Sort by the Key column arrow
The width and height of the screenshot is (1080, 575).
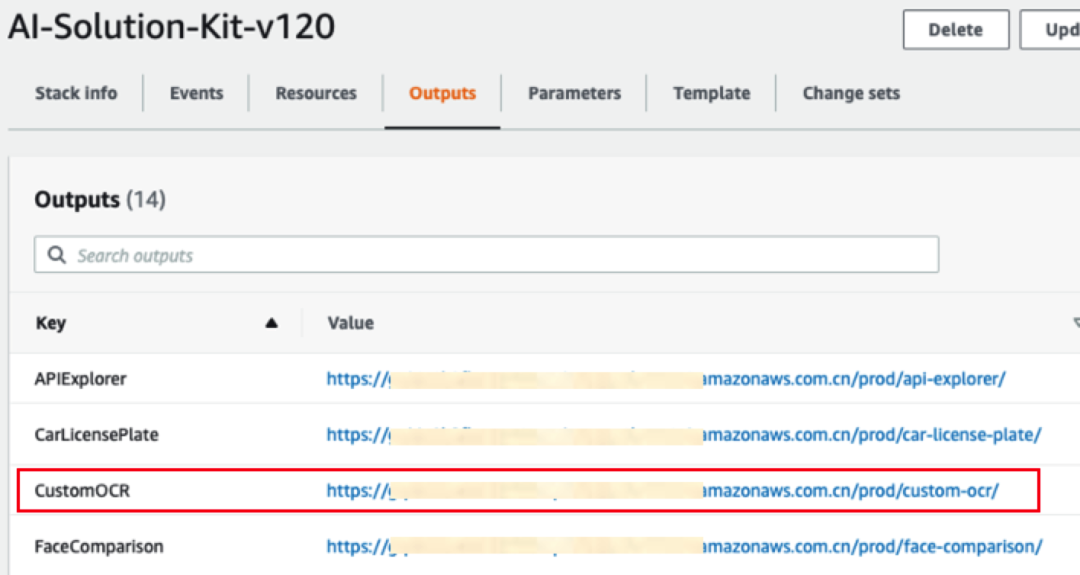point(271,323)
